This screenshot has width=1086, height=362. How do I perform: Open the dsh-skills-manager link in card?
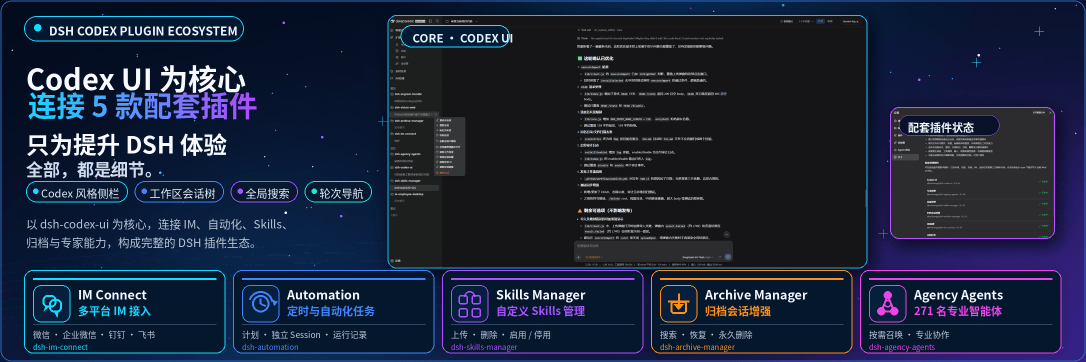(x=484, y=347)
